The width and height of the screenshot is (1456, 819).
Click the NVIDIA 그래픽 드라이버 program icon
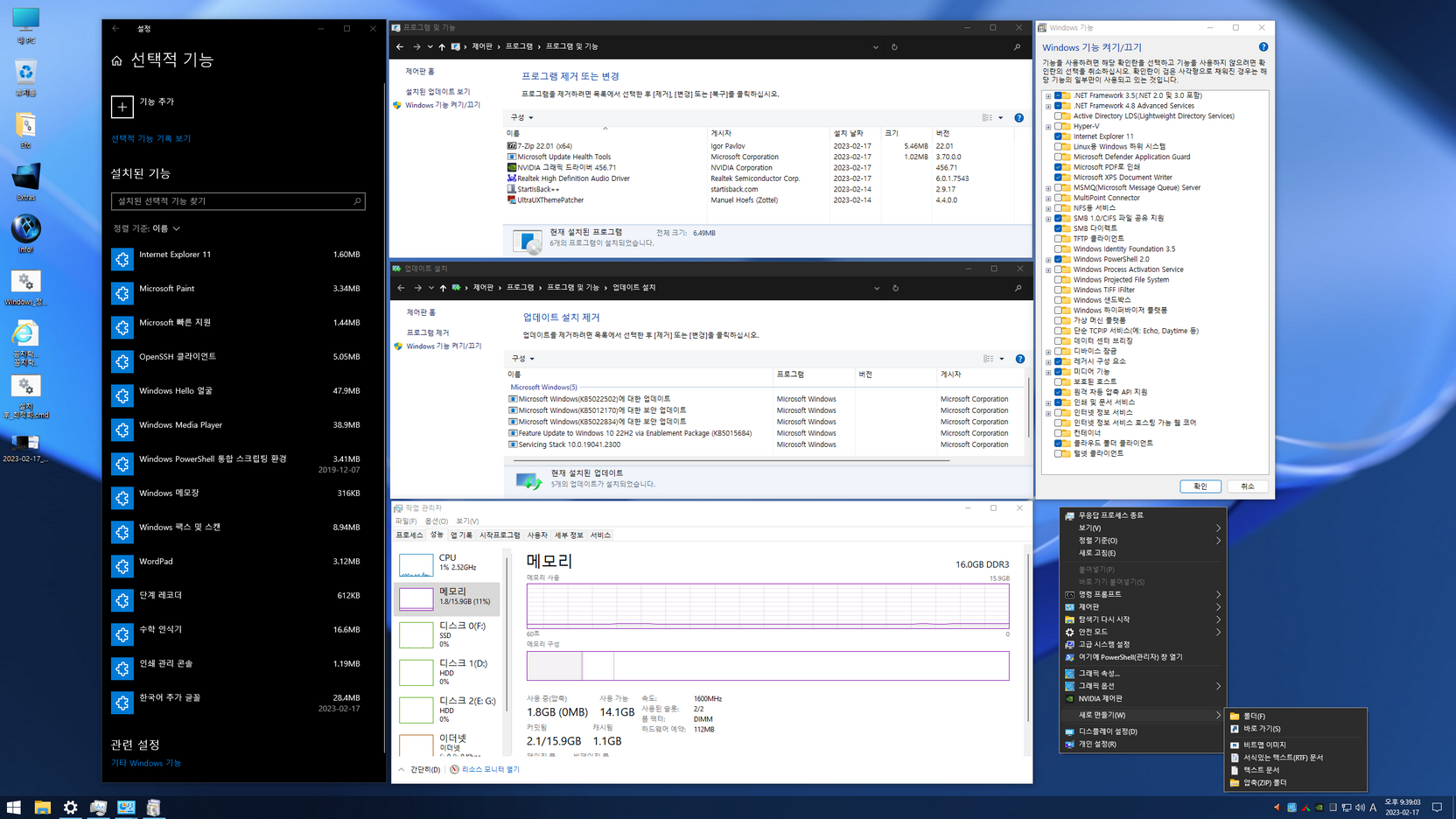coord(512,167)
